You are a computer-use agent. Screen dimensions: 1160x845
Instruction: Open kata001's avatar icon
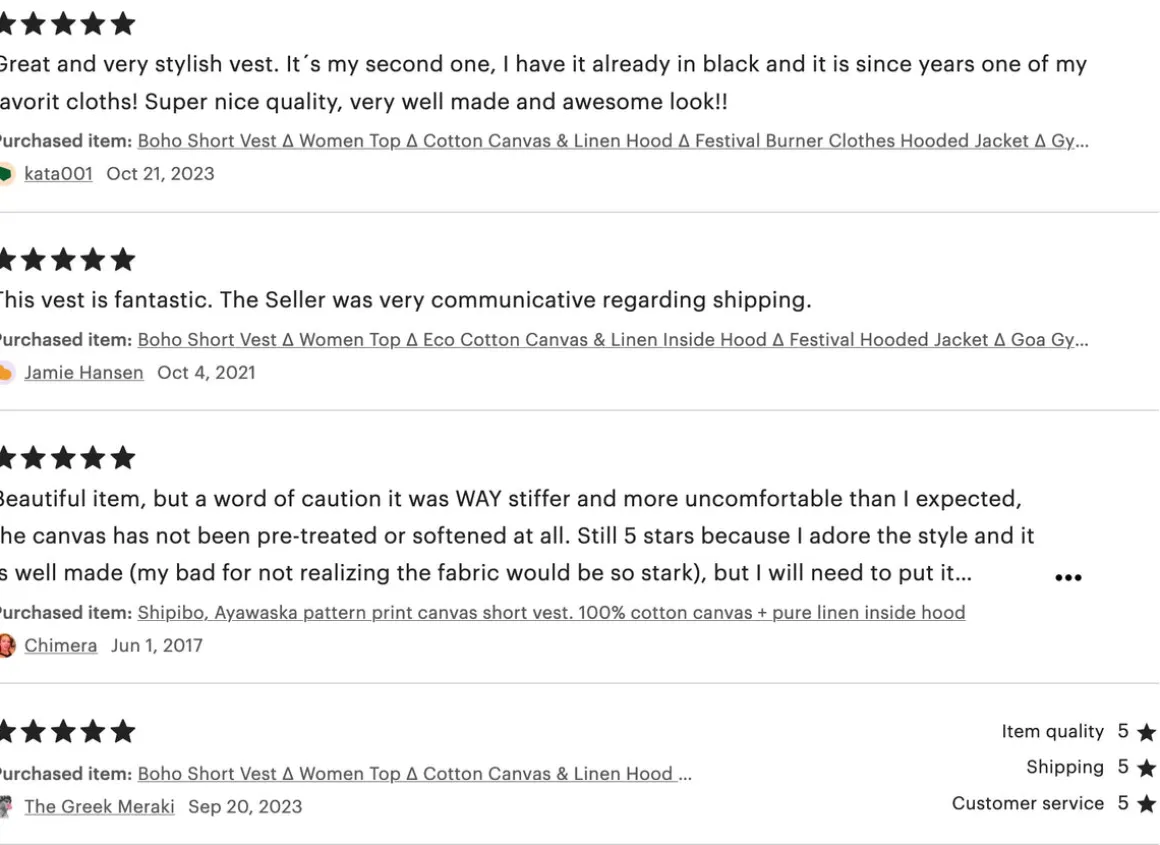6,174
